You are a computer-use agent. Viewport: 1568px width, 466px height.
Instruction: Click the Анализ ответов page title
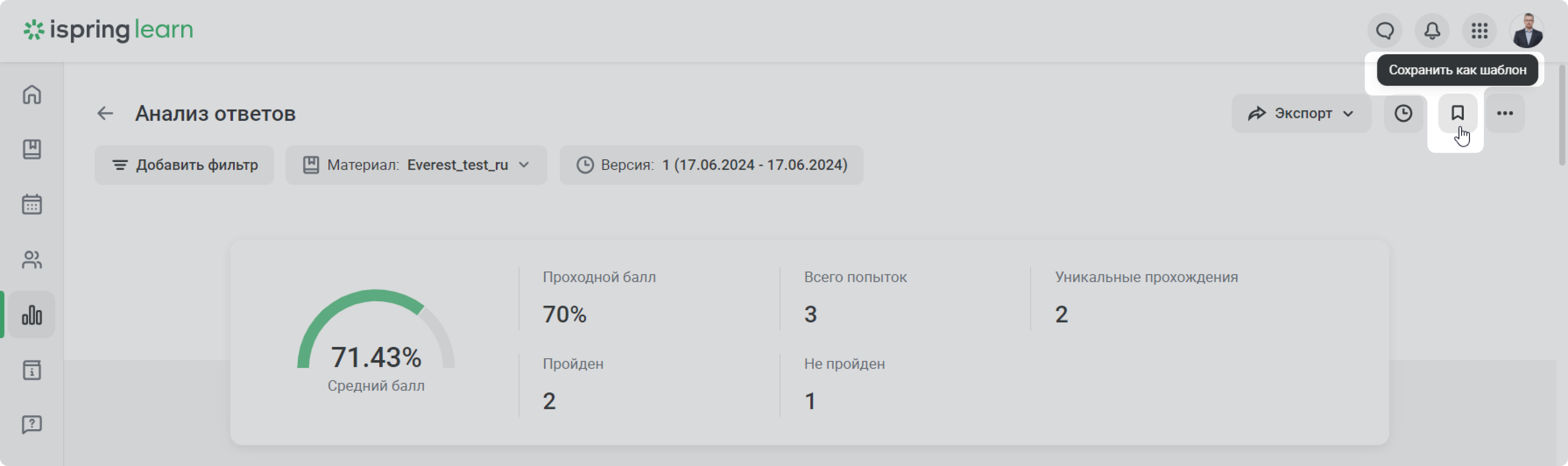[215, 113]
